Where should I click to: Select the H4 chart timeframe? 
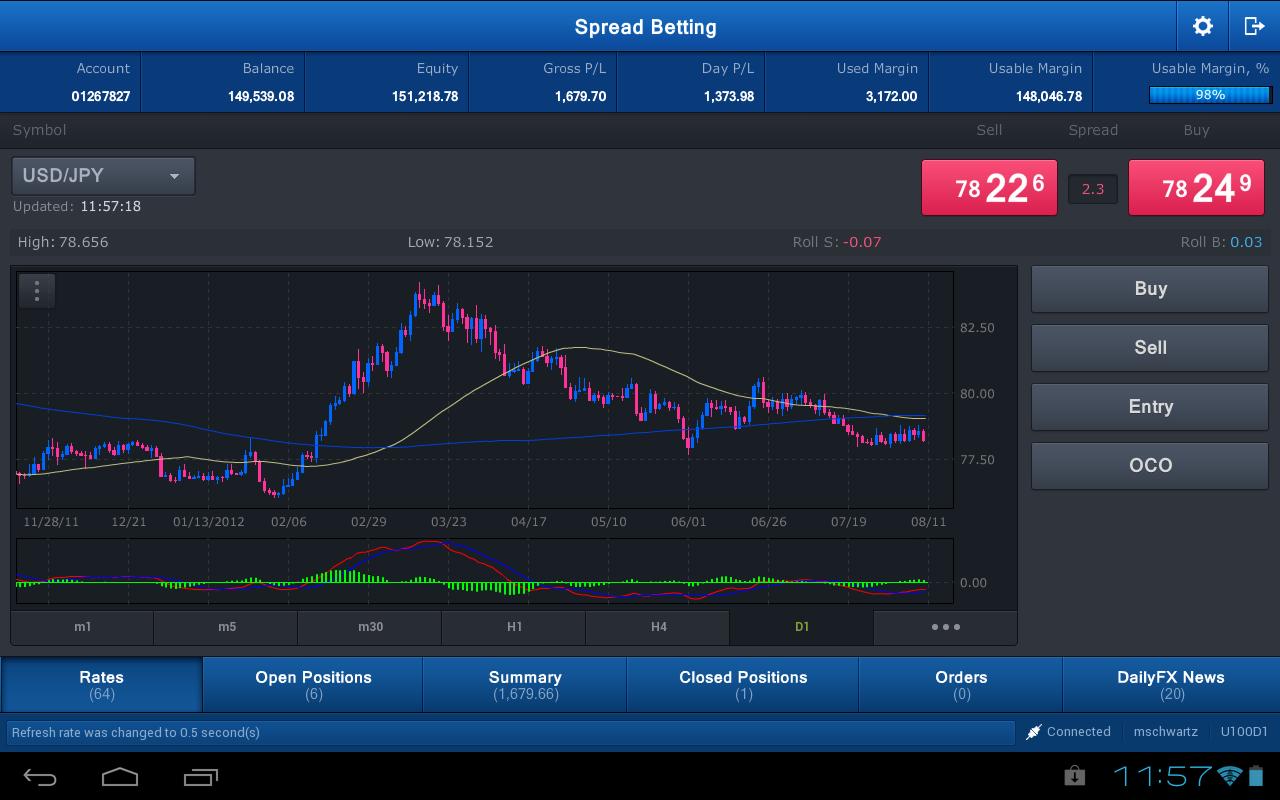658,627
